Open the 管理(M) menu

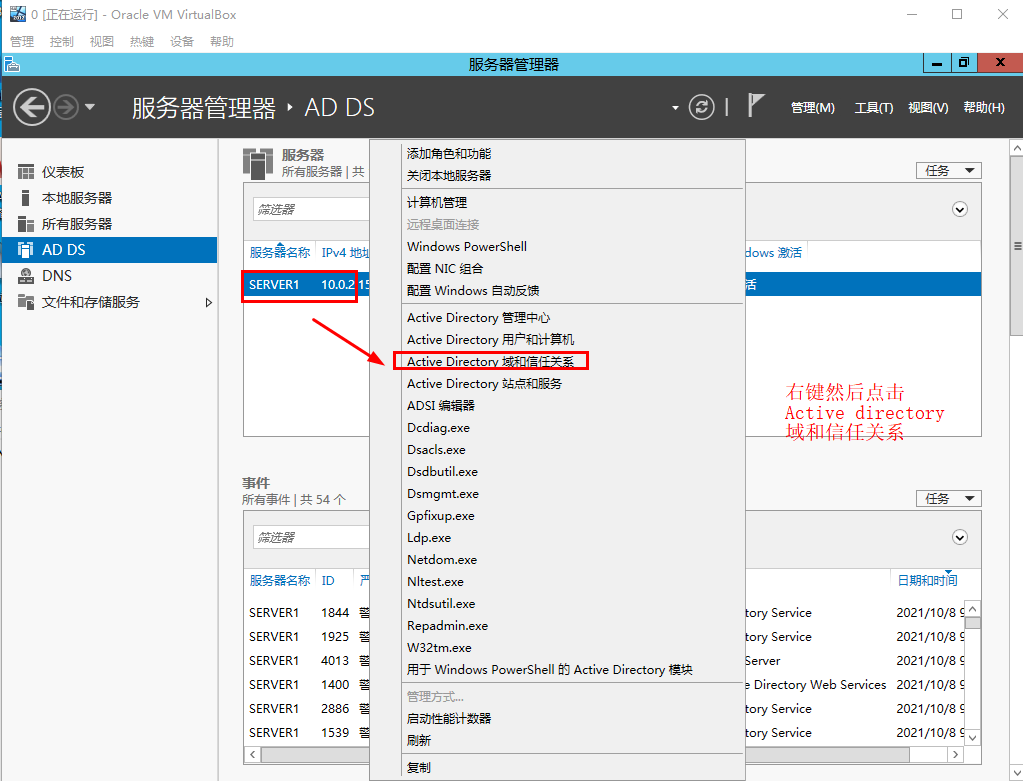(812, 108)
